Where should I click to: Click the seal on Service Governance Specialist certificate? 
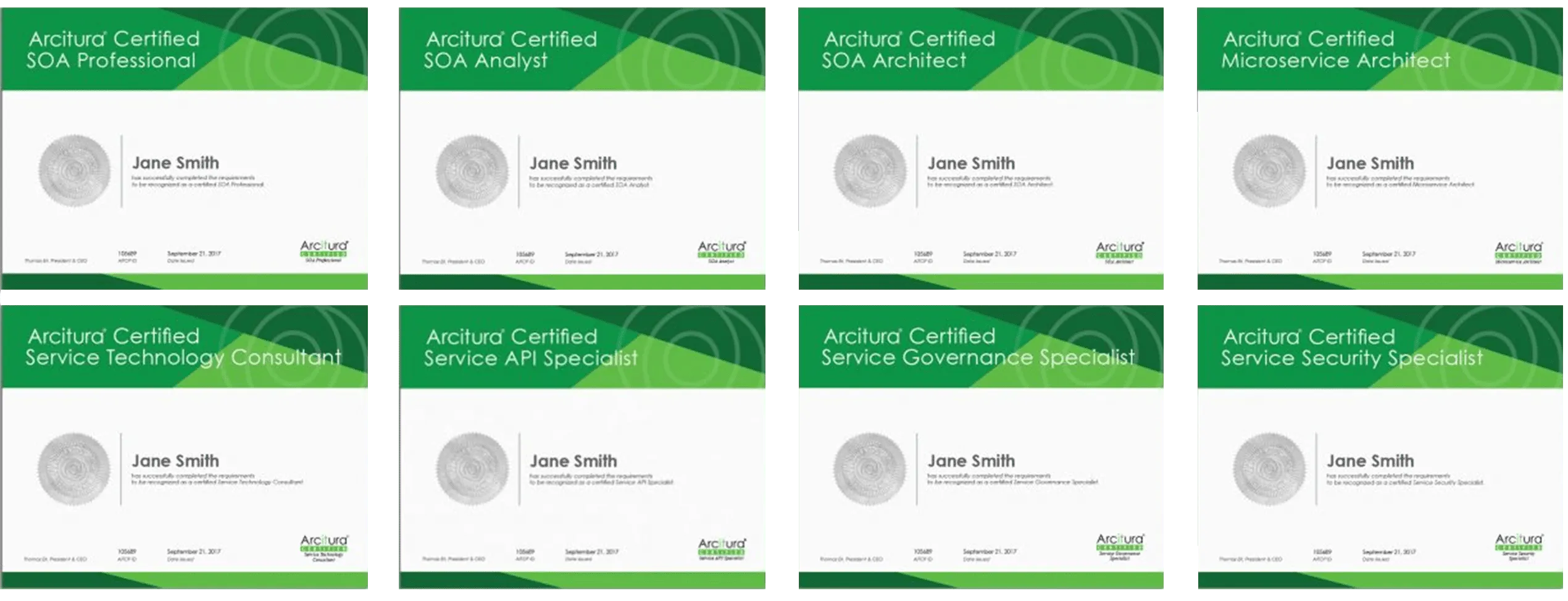point(870,469)
